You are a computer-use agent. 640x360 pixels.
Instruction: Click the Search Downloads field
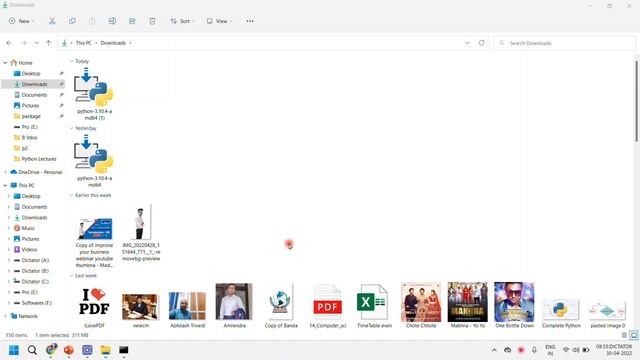pos(564,43)
